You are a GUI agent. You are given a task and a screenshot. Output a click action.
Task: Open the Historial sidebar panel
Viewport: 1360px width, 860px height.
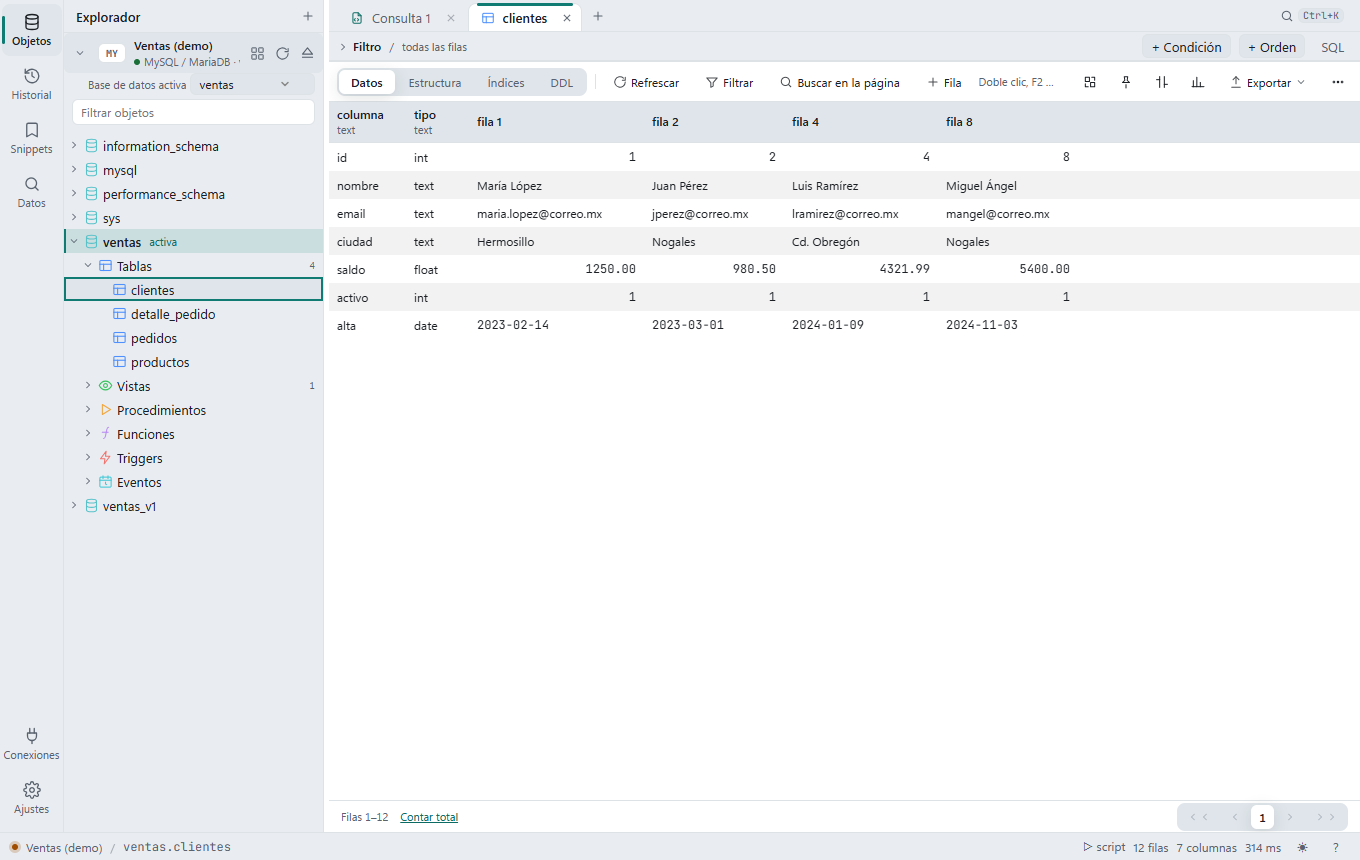31,84
